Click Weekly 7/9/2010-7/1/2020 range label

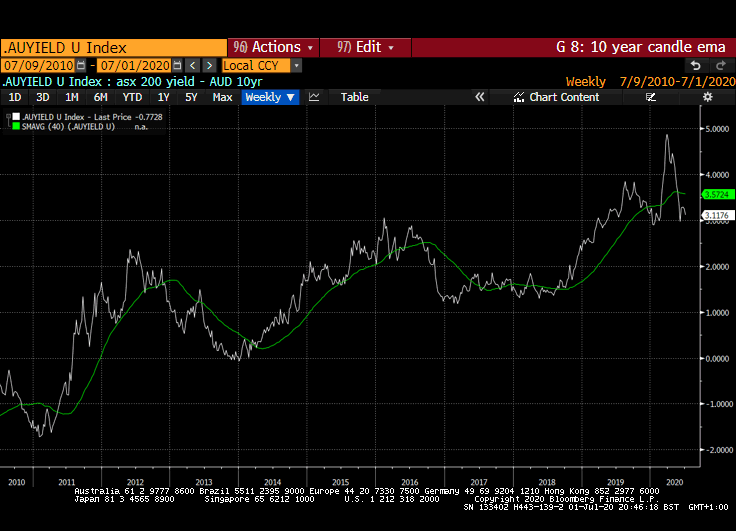[650, 82]
